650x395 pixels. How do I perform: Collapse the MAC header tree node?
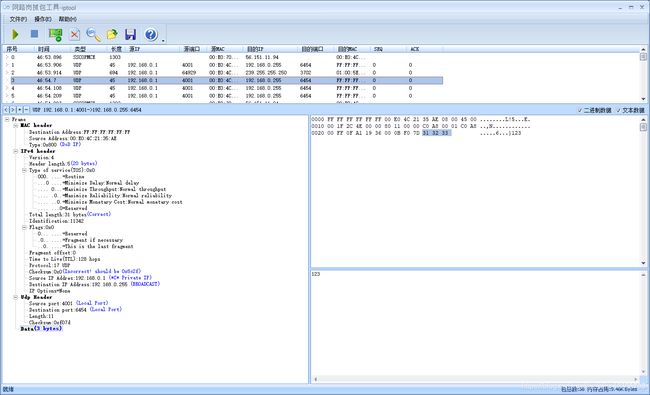pyautogui.click(x=15, y=125)
